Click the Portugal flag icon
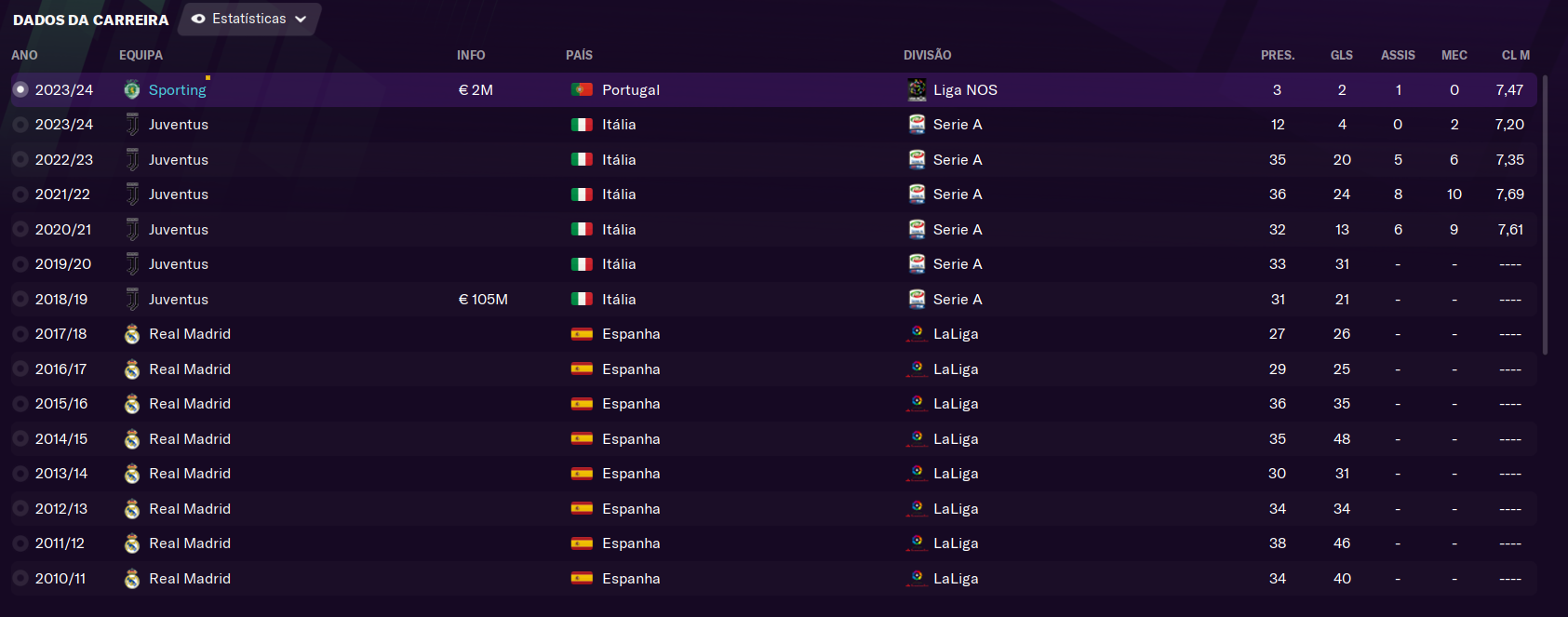Viewport: 1568px width, 617px height. [x=582, y=89]
